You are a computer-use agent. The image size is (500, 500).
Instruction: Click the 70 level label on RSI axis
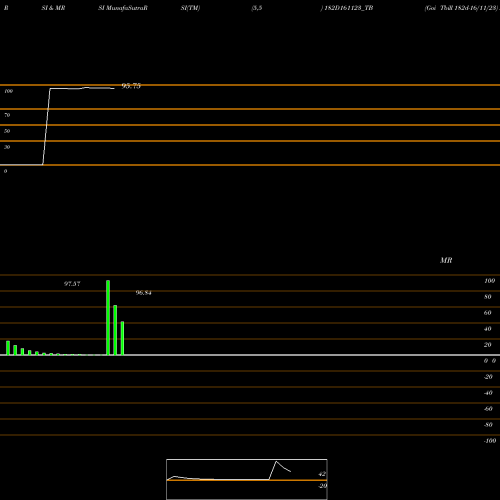pyautogui.click(x=7, y=115)
